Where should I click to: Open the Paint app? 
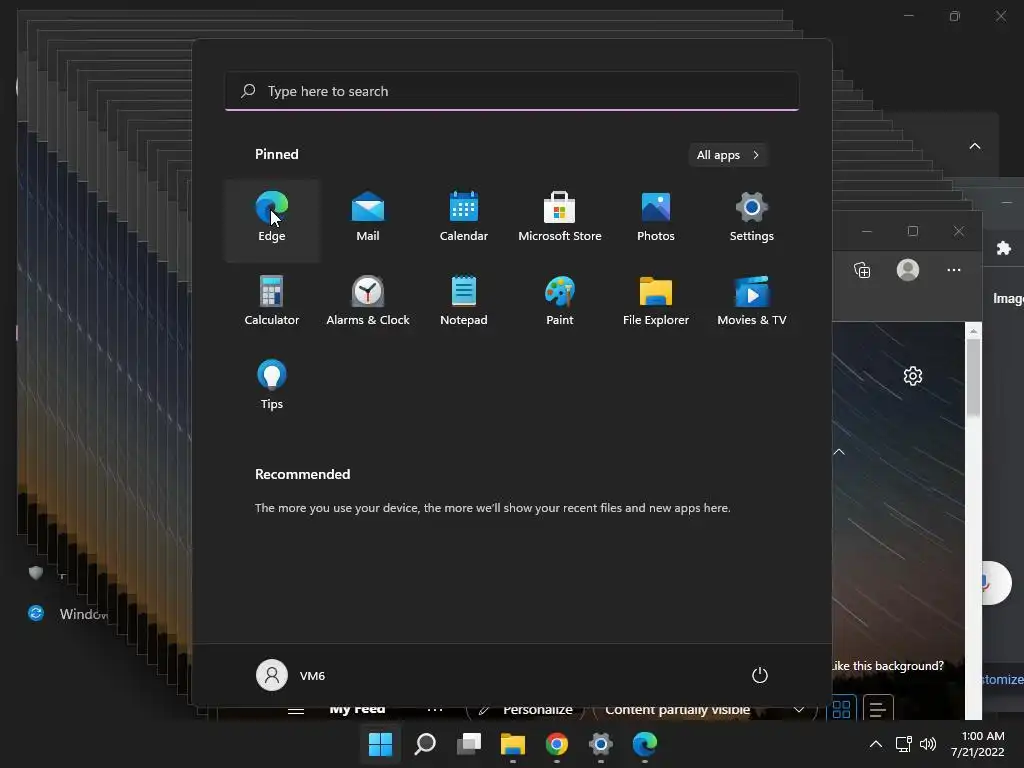(x=560, y=302)
